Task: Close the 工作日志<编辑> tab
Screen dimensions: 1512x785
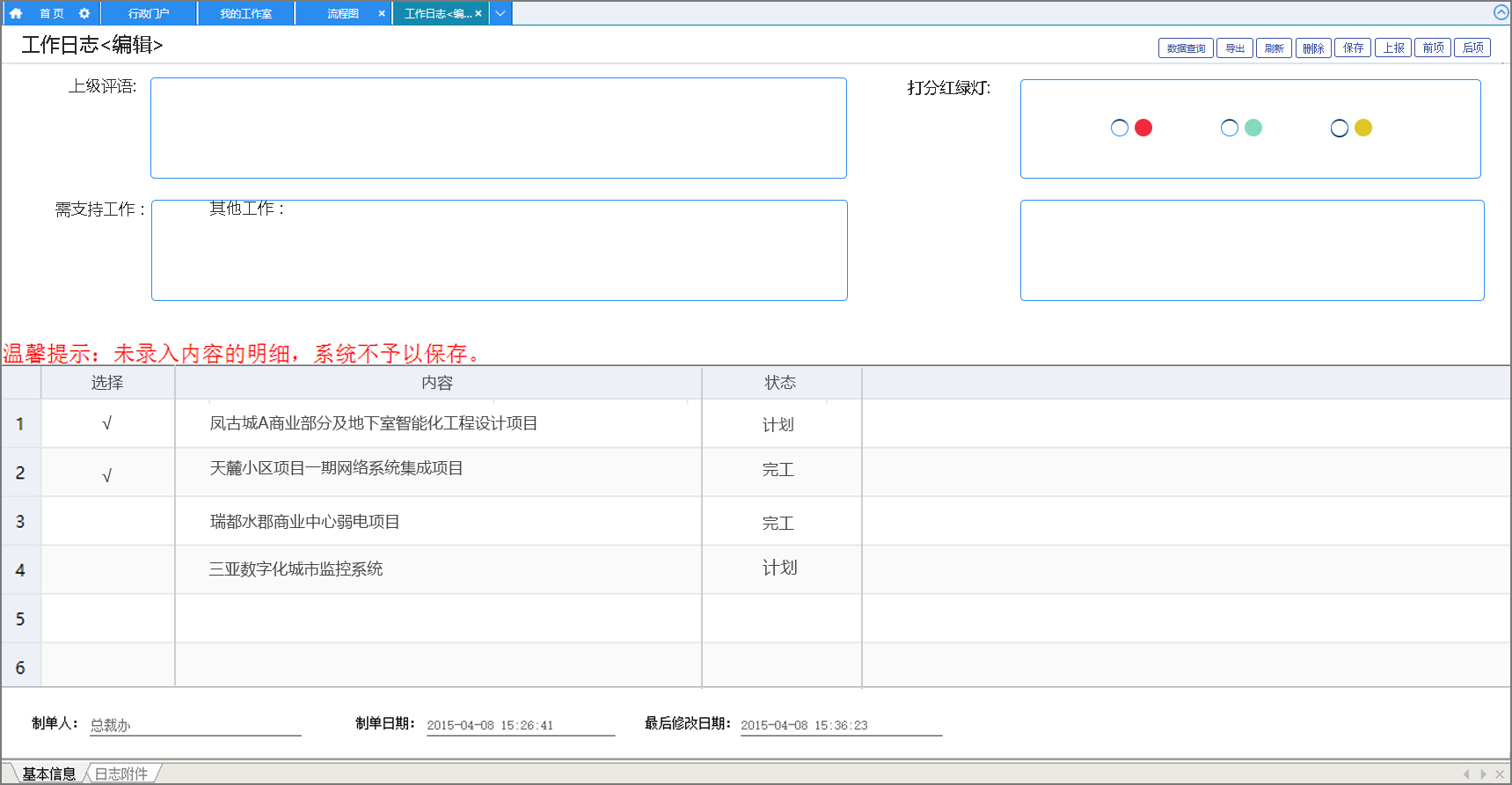Action: click(x=478, y=13)
